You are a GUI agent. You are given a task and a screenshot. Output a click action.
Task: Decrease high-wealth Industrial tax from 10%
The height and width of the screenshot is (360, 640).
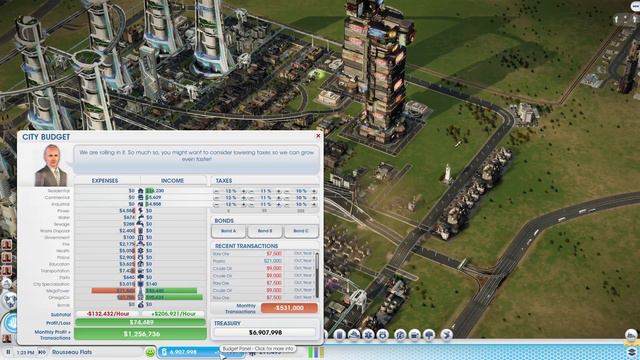click(x=287, y=204)
